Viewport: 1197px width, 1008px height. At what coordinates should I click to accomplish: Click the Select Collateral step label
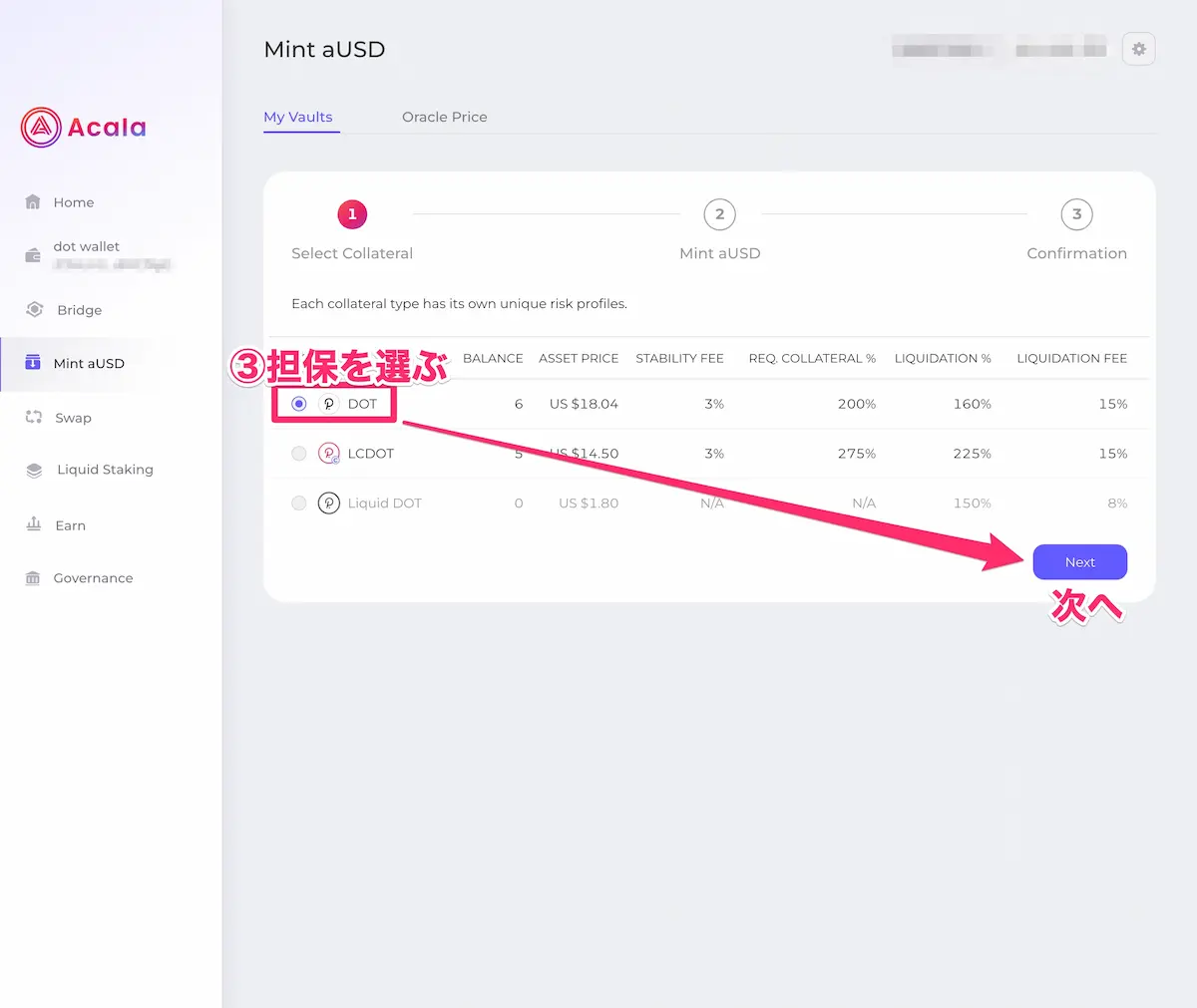coord(352,253)
